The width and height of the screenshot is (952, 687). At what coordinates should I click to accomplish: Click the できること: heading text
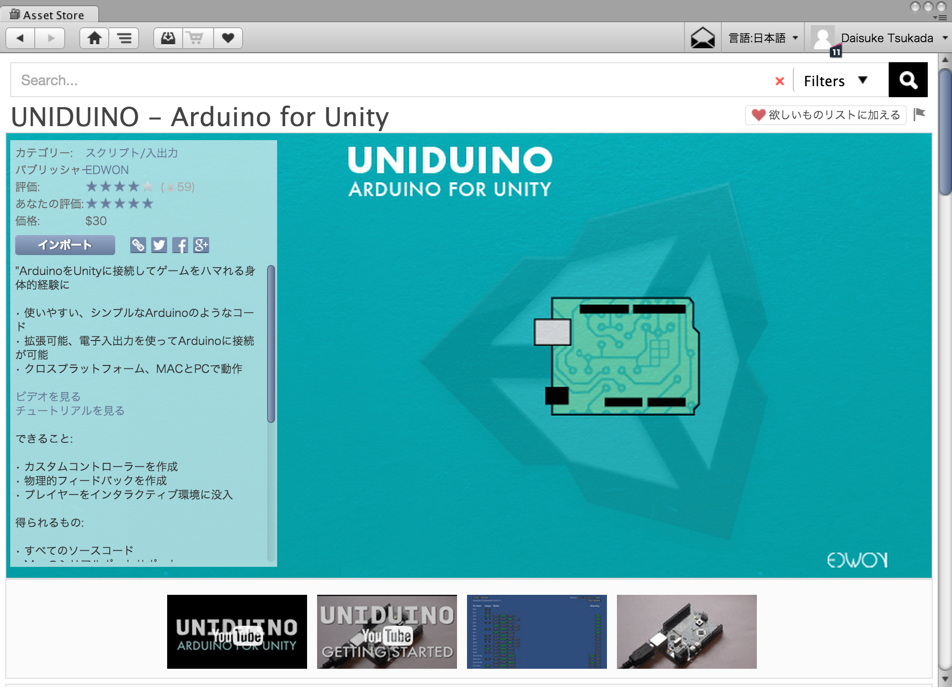(44, 439)
